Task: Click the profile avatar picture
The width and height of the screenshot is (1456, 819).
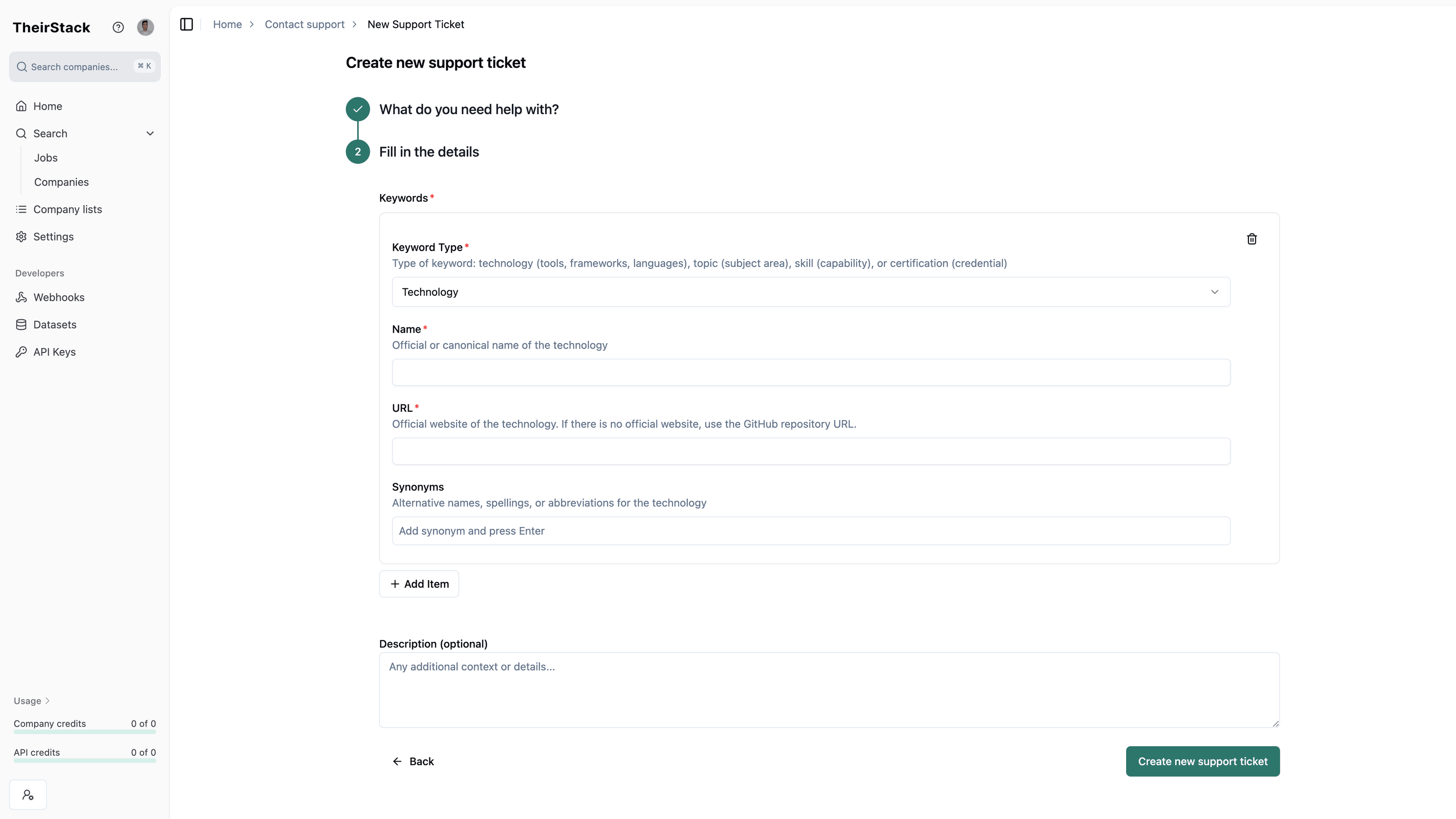Action: click(x=145, y=26)
